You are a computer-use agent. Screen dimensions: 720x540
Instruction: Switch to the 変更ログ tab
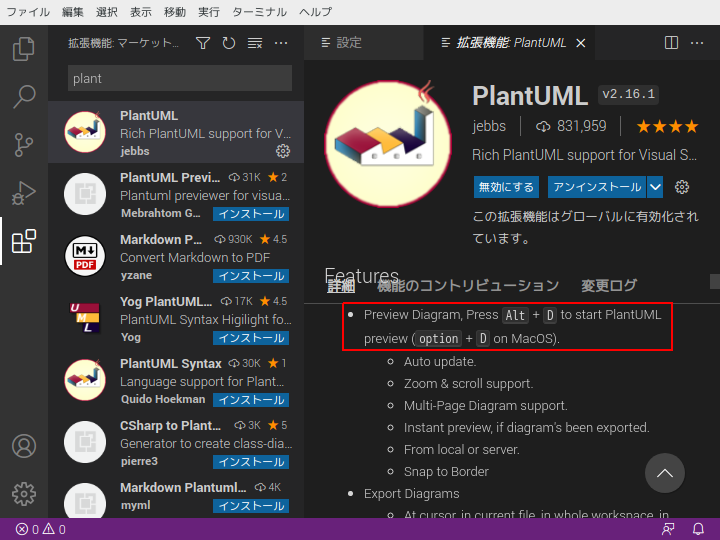click(x=609, y=286)
